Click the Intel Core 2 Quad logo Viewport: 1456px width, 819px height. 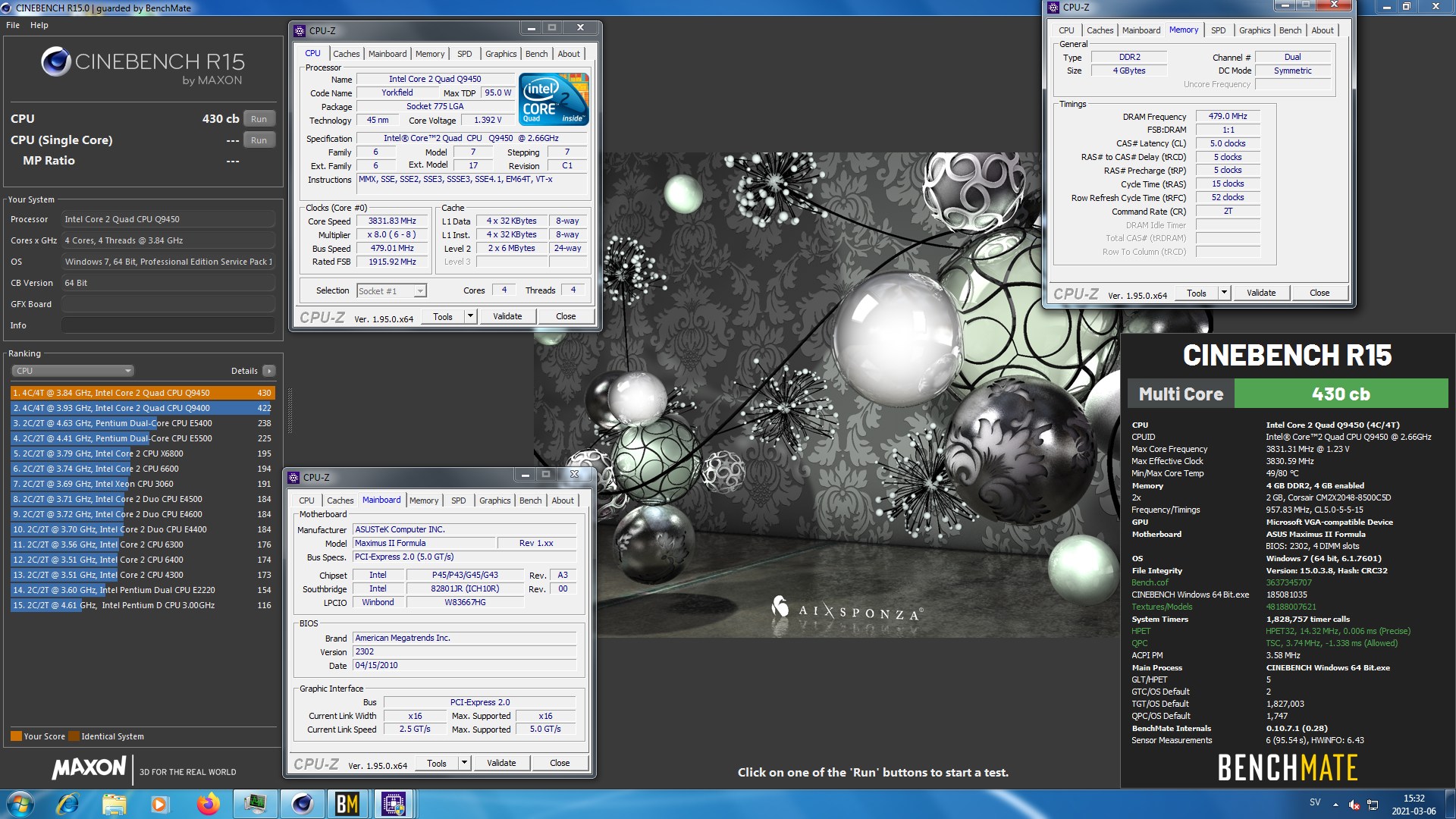click(x=554, y=99)
